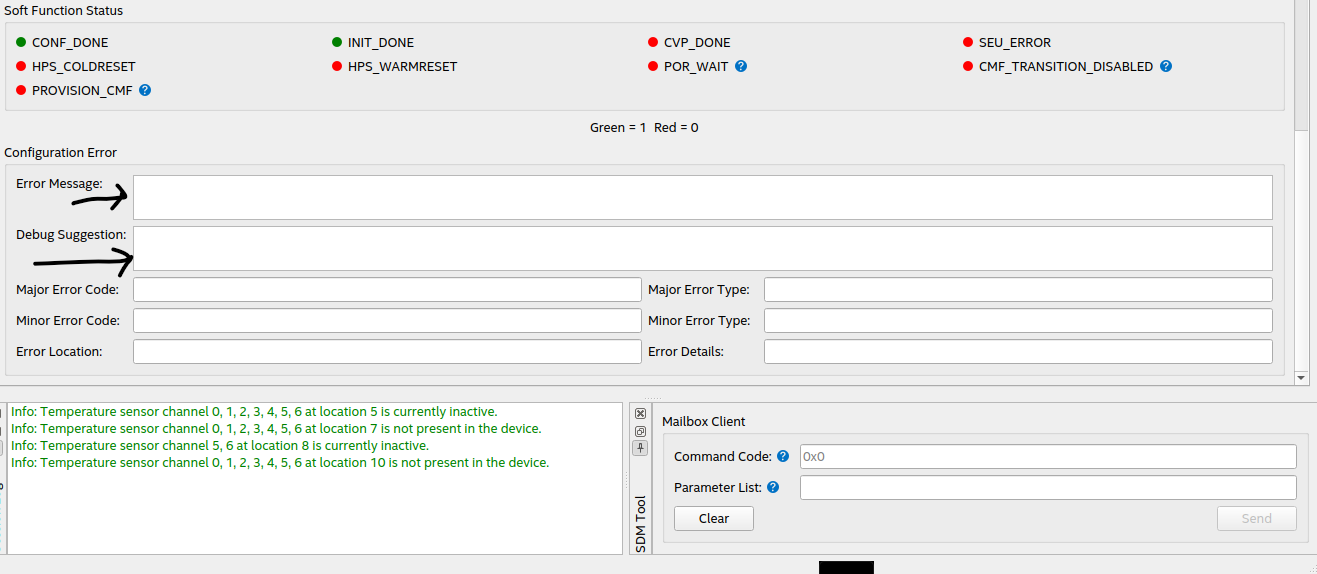
Task: Select the Debug Suggestion text area
Action: click(x=702, y=248)
